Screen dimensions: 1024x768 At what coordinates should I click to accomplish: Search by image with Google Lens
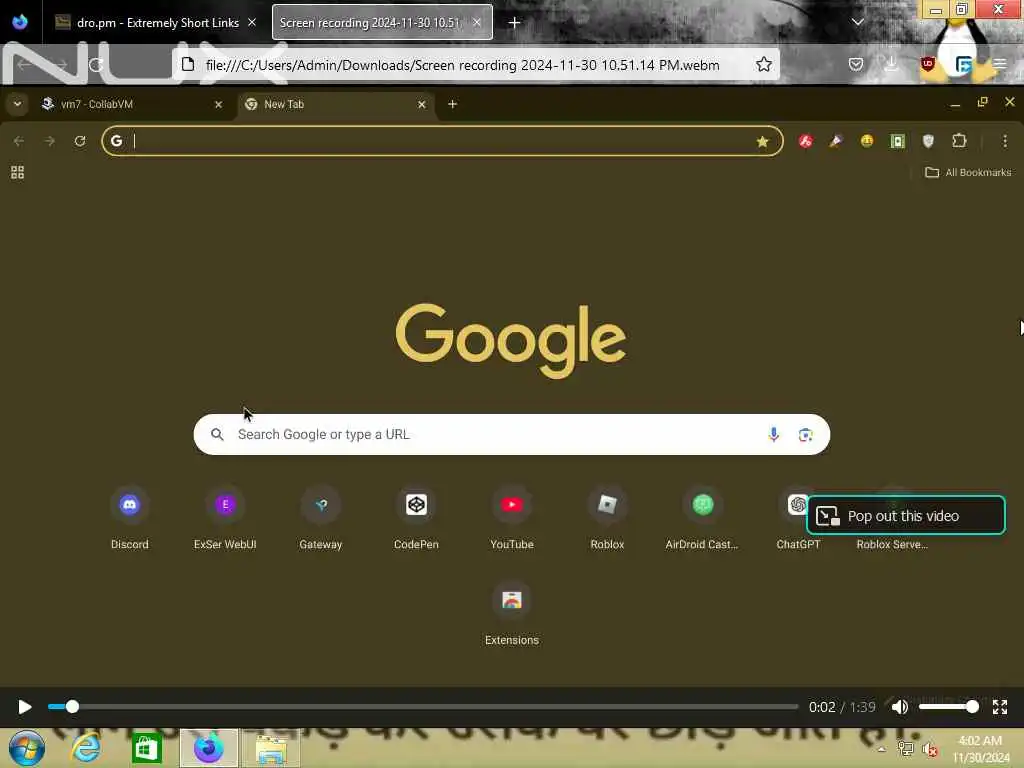[805, 435]
